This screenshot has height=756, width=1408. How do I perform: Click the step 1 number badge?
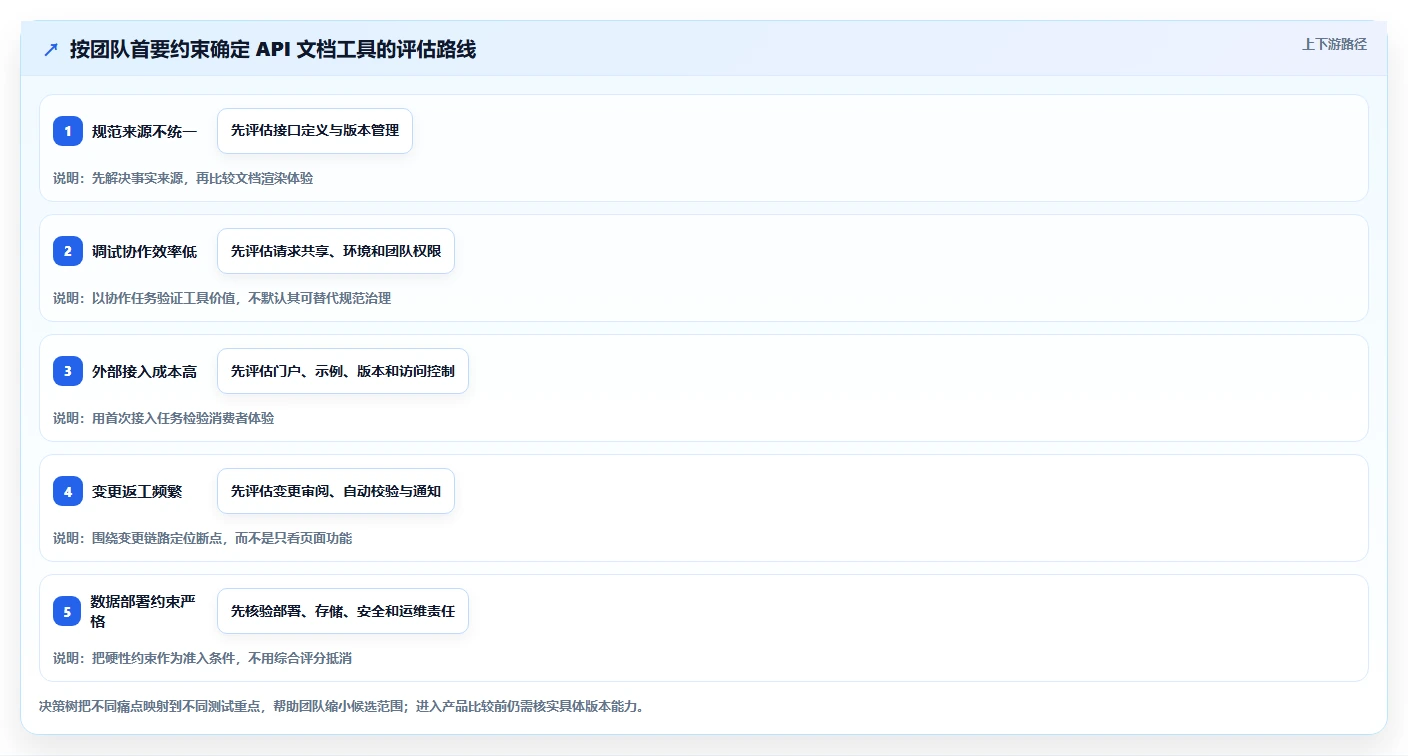[x=68, y=131]
